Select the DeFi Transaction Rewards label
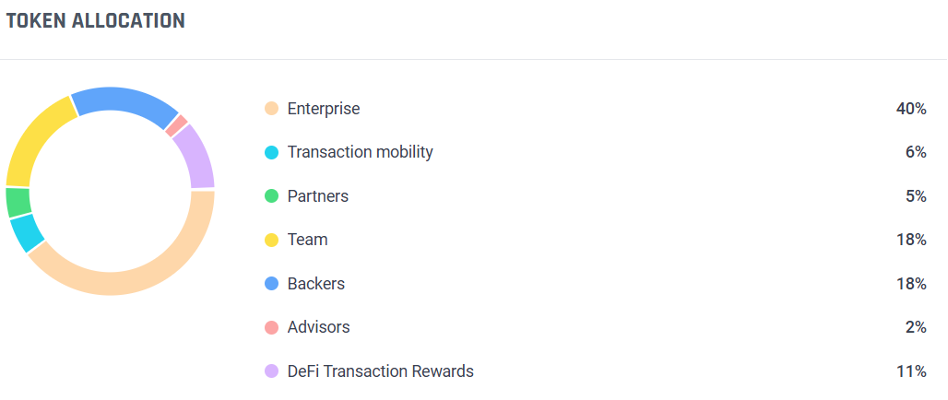The width and height of the screenshot is (948, 400). pyautogui.click(x=380, y=371)
